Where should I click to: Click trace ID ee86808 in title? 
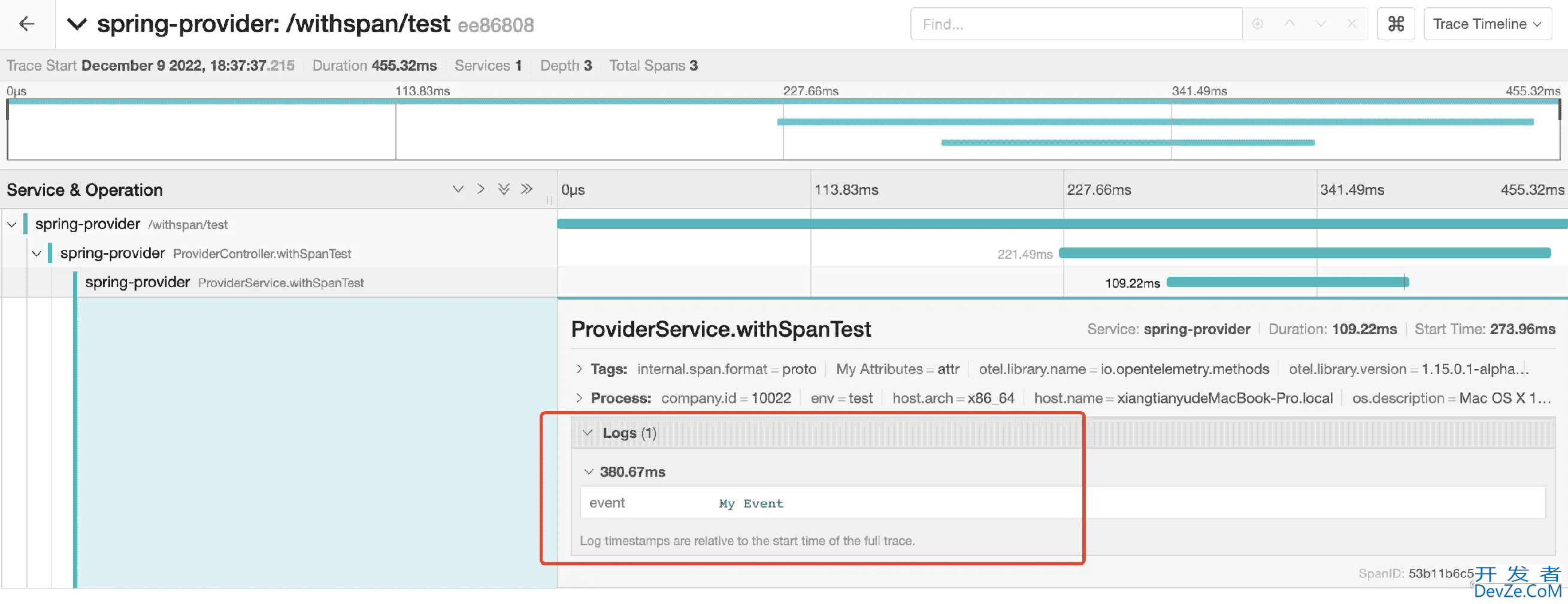pyautogui.click(x=495, y=26)
